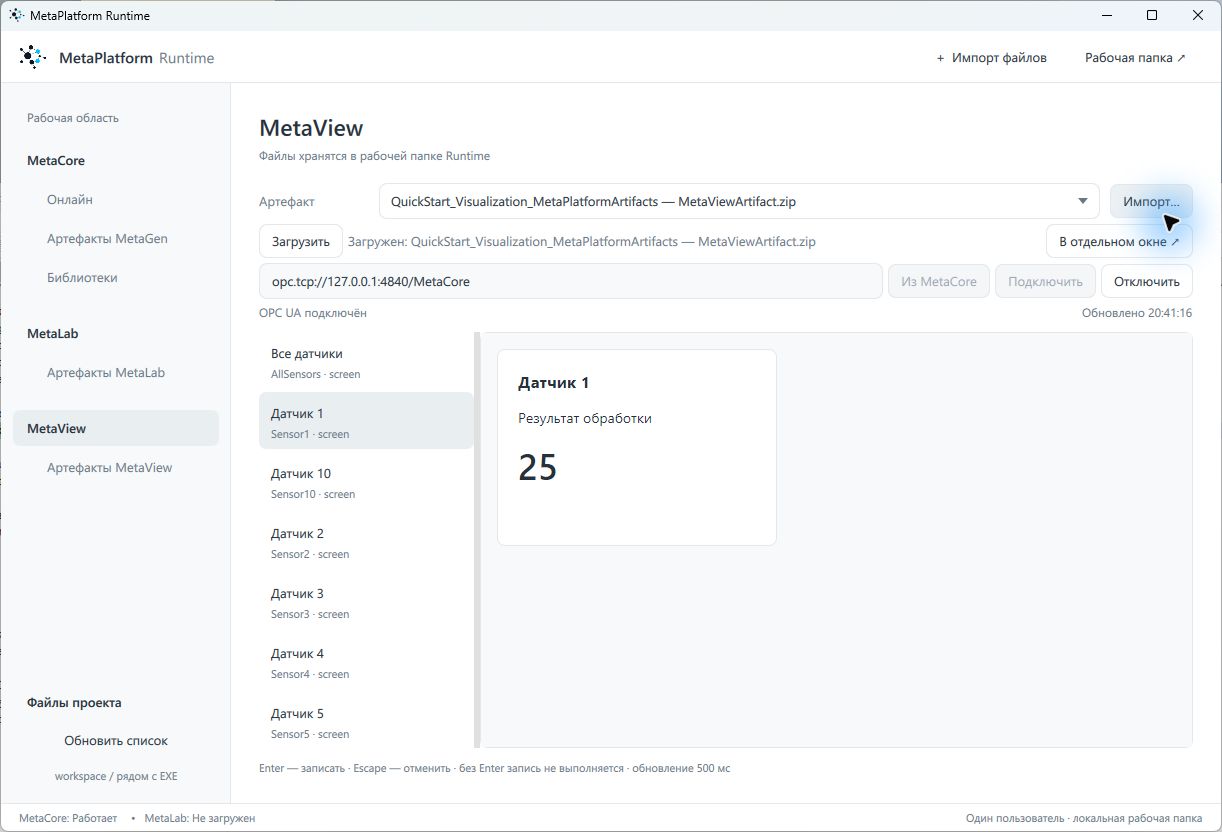Select Датчик 2 in screen list
This screenshot has width=1222, height=832.
click(366, 542)
